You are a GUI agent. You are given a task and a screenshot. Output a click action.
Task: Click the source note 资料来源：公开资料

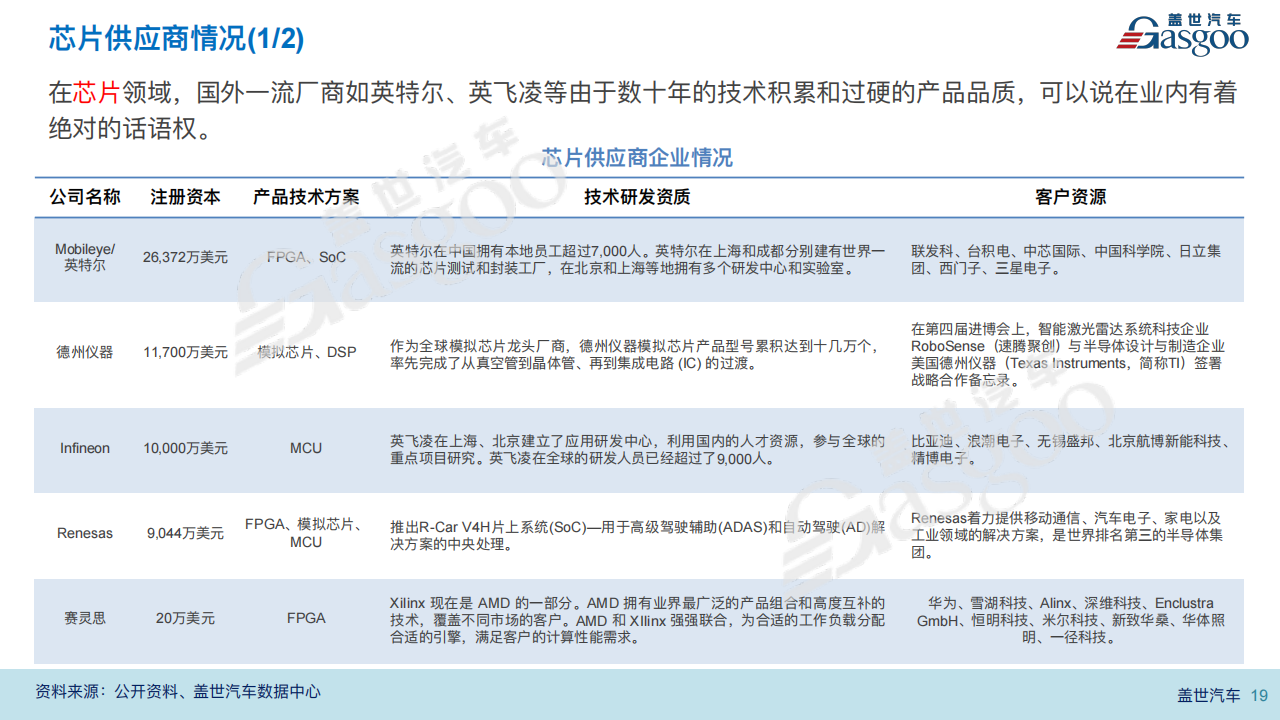coord(178,692)
